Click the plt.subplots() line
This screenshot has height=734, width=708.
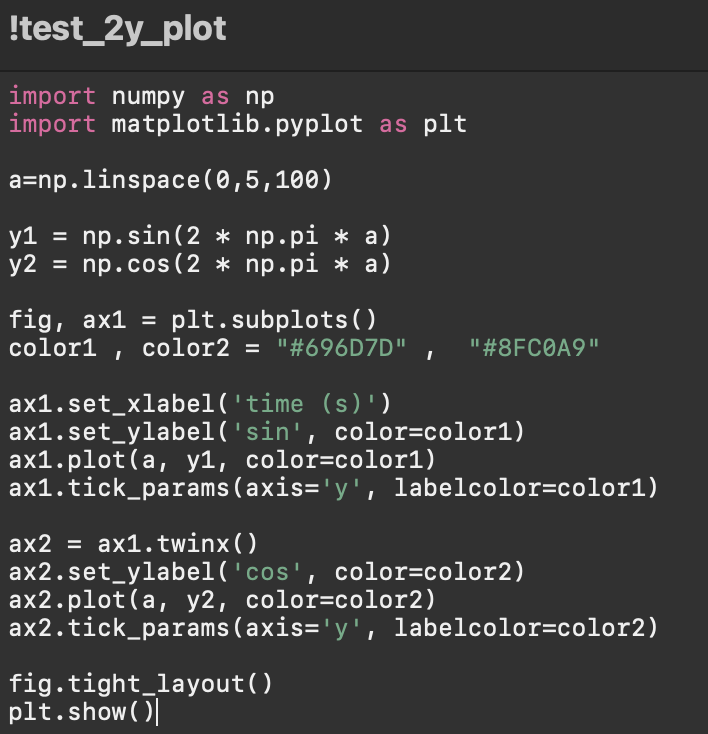click(192, 320)
